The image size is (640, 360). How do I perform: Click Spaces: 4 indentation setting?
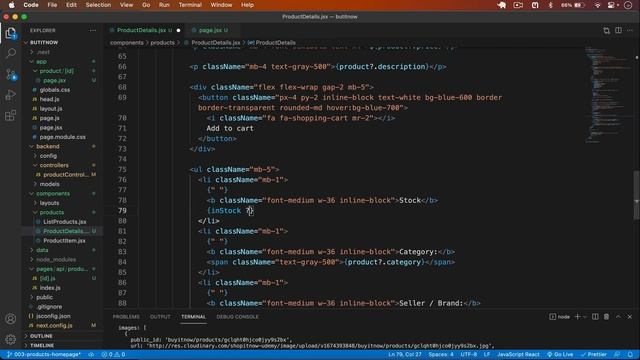coord(441,354)
